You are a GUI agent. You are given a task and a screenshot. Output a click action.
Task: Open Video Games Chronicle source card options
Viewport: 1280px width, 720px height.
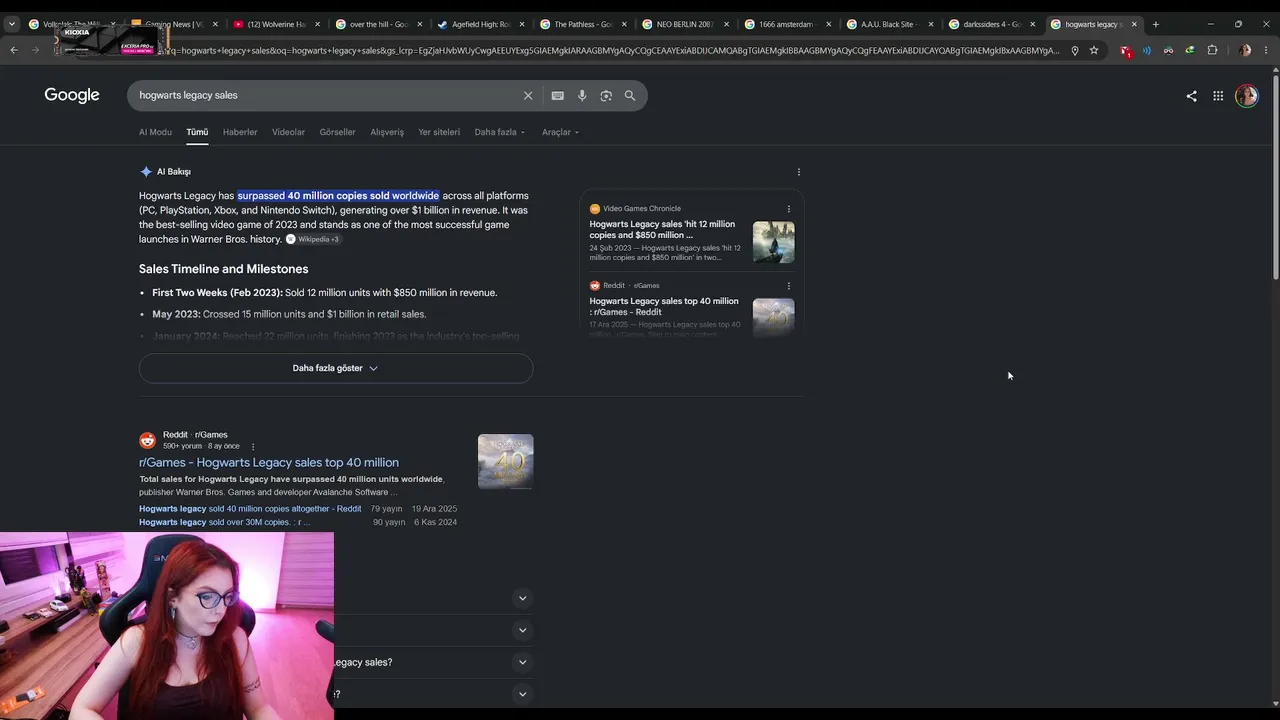788,209
